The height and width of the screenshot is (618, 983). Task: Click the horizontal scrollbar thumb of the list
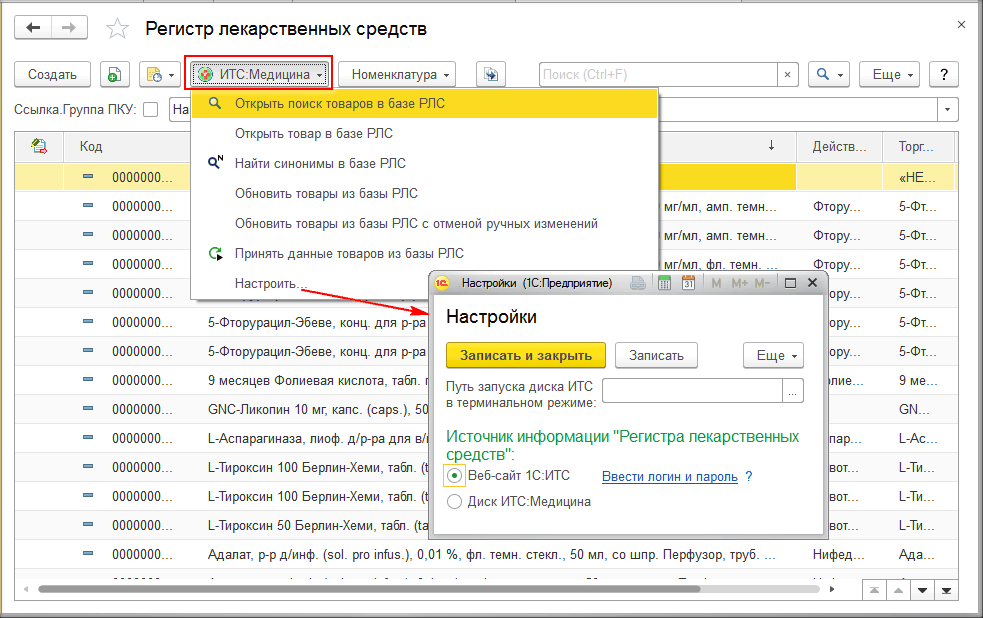coord(369,589)
